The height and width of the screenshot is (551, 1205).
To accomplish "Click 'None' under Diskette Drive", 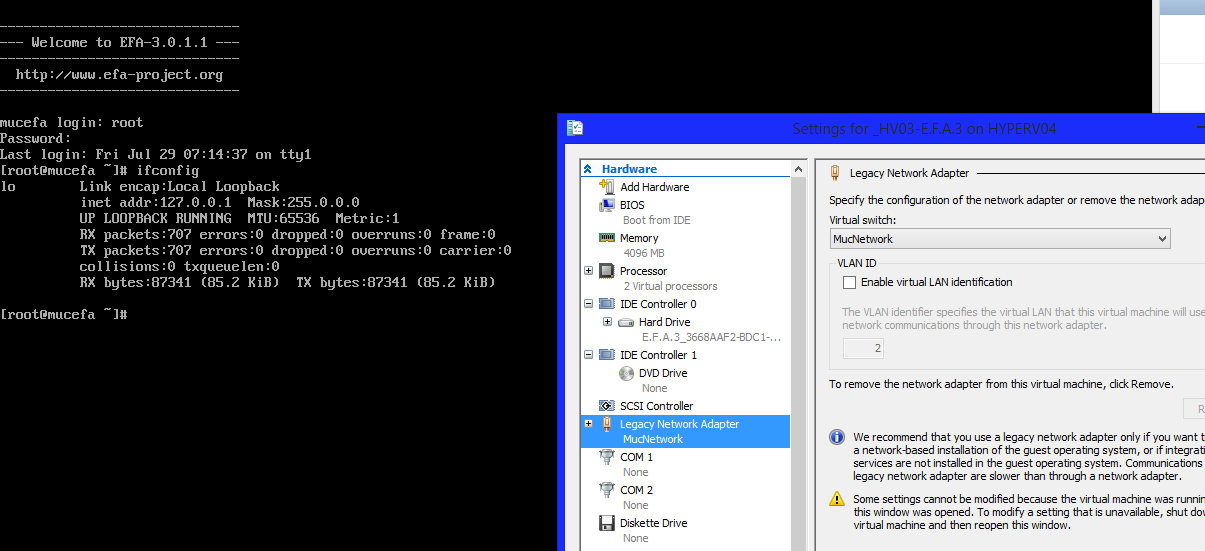I will coord(635,538).
